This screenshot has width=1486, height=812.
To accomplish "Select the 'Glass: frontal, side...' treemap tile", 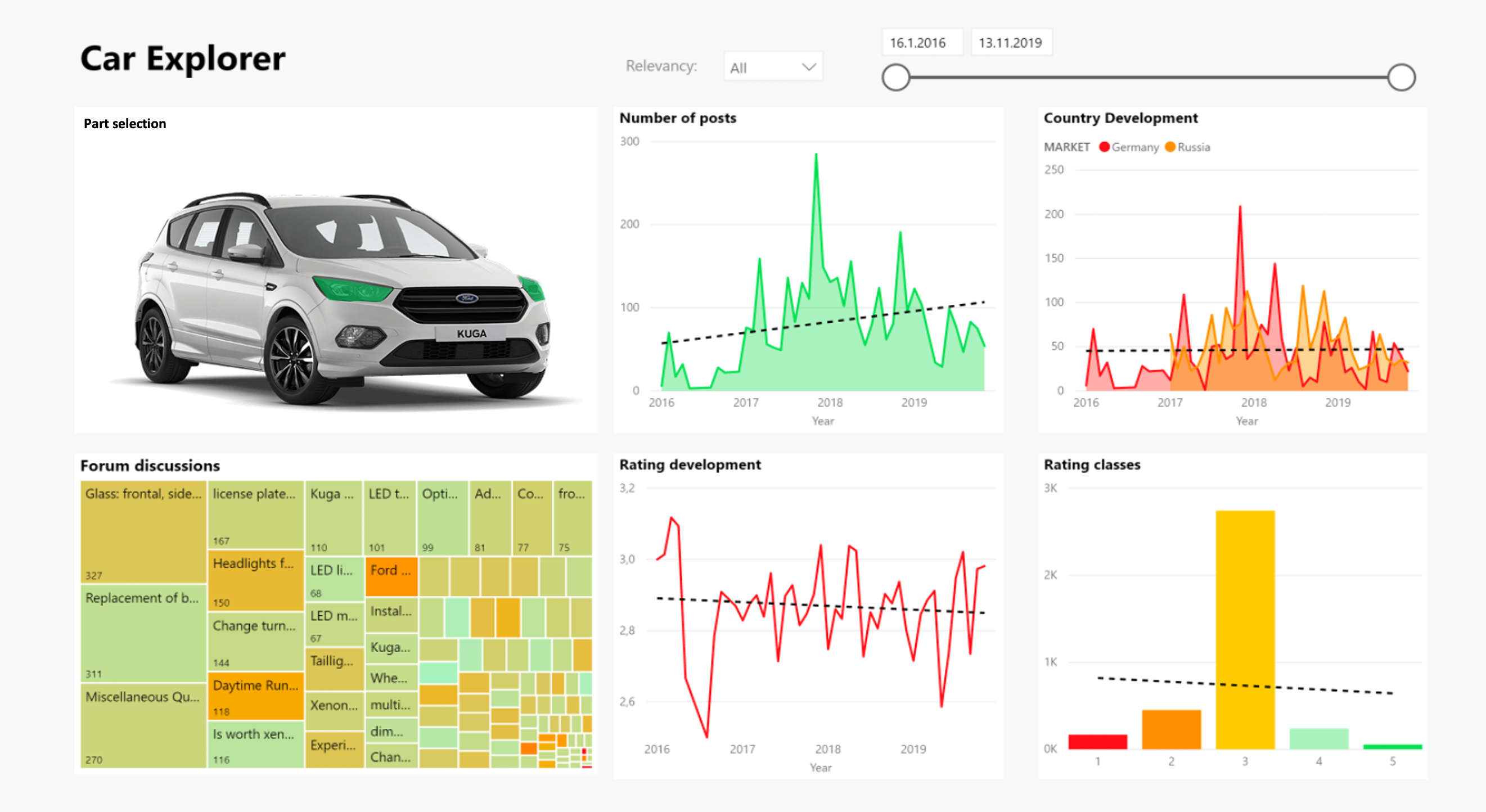I will click(143, 532).
